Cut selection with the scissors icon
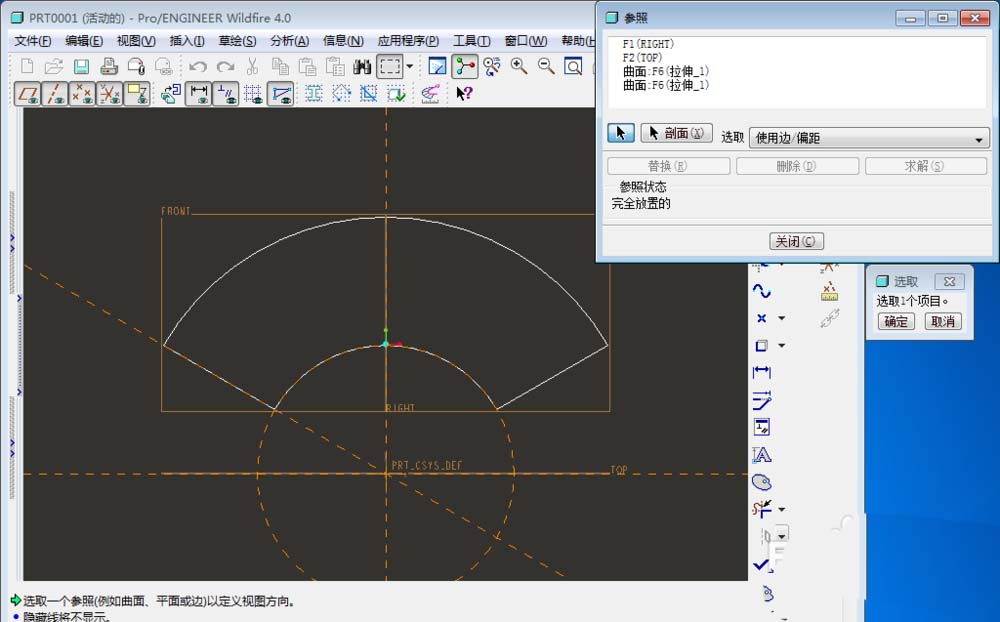1000x622 pixels. pyautogui.click(x=252, y=66)
